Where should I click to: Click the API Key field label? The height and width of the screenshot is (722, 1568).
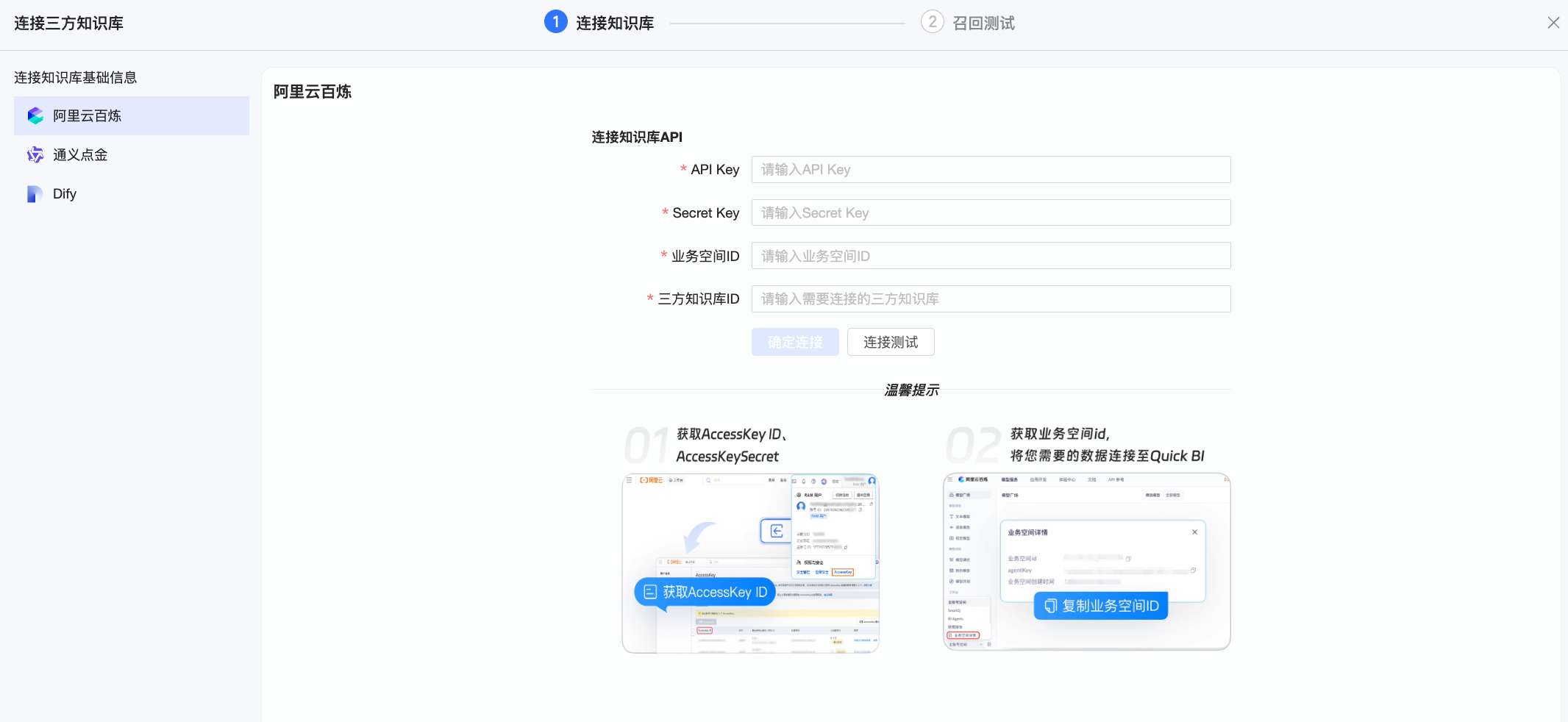715,170
